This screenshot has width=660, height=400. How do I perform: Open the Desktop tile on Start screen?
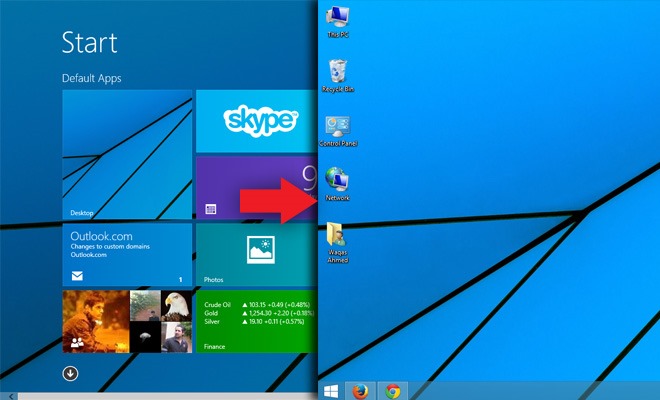[127, 155]
